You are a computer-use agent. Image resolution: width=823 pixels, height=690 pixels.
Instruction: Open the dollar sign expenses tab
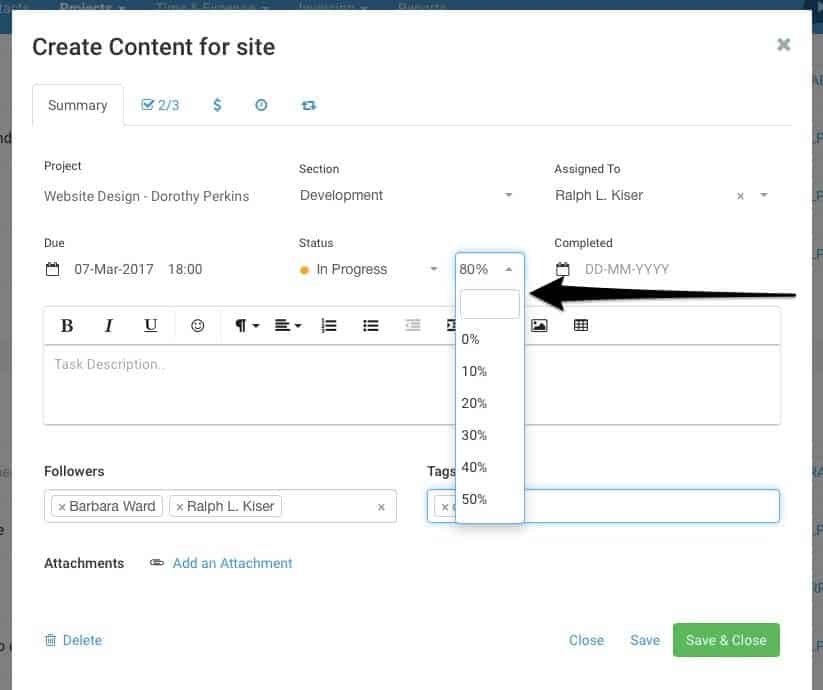coord(217,105)
